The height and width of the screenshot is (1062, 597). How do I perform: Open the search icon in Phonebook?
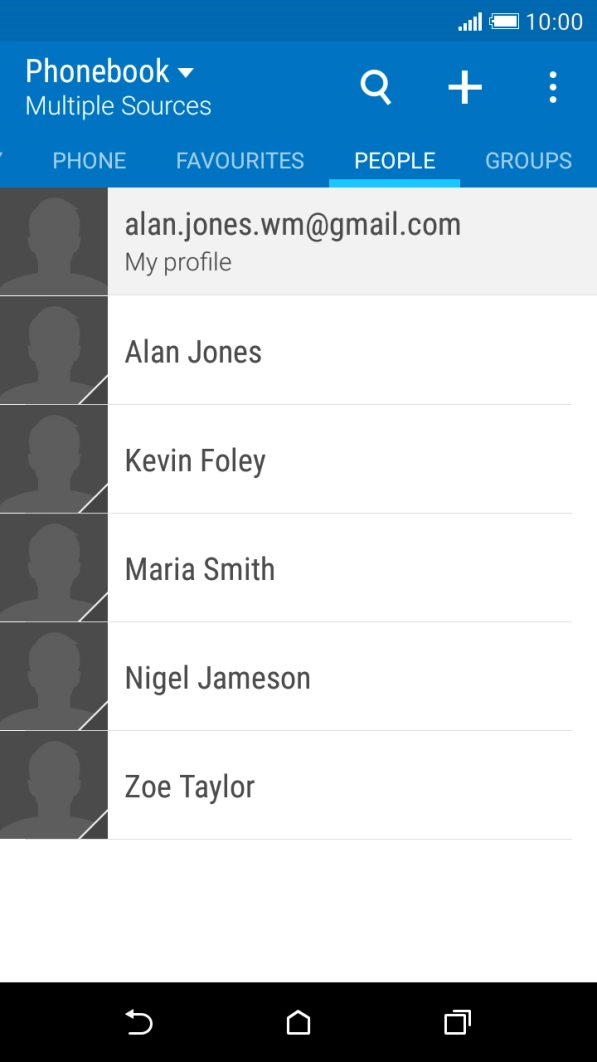point(375,87)
